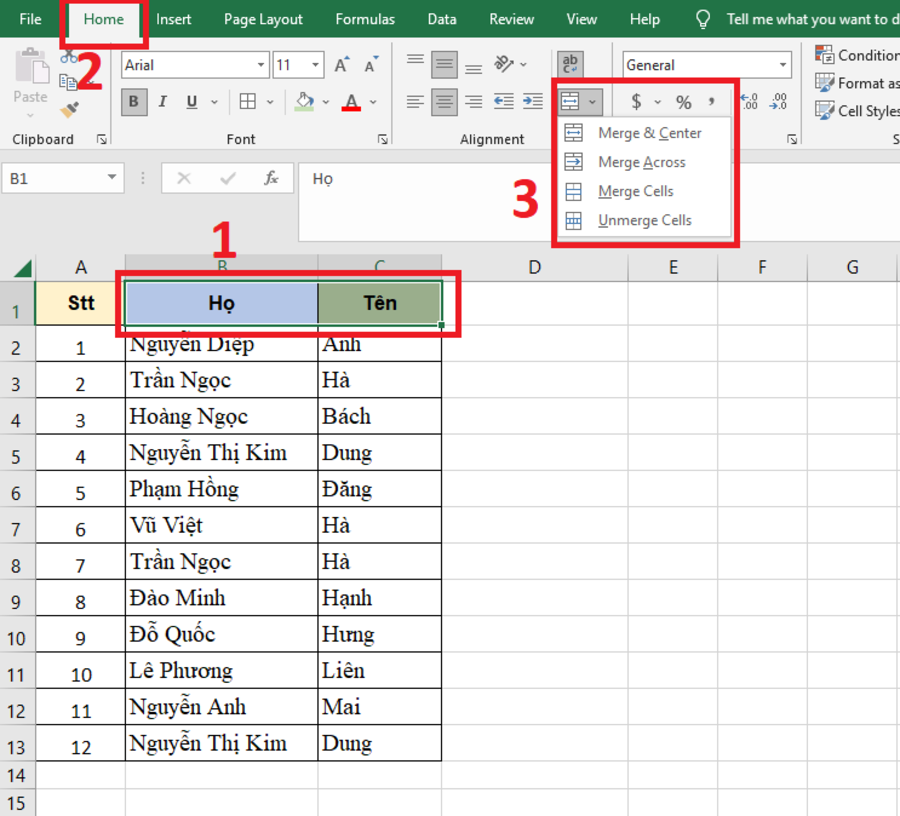The image size is (900, 816).
Task: Open the font size 11 dropdown
Action: tap(315, 65)
